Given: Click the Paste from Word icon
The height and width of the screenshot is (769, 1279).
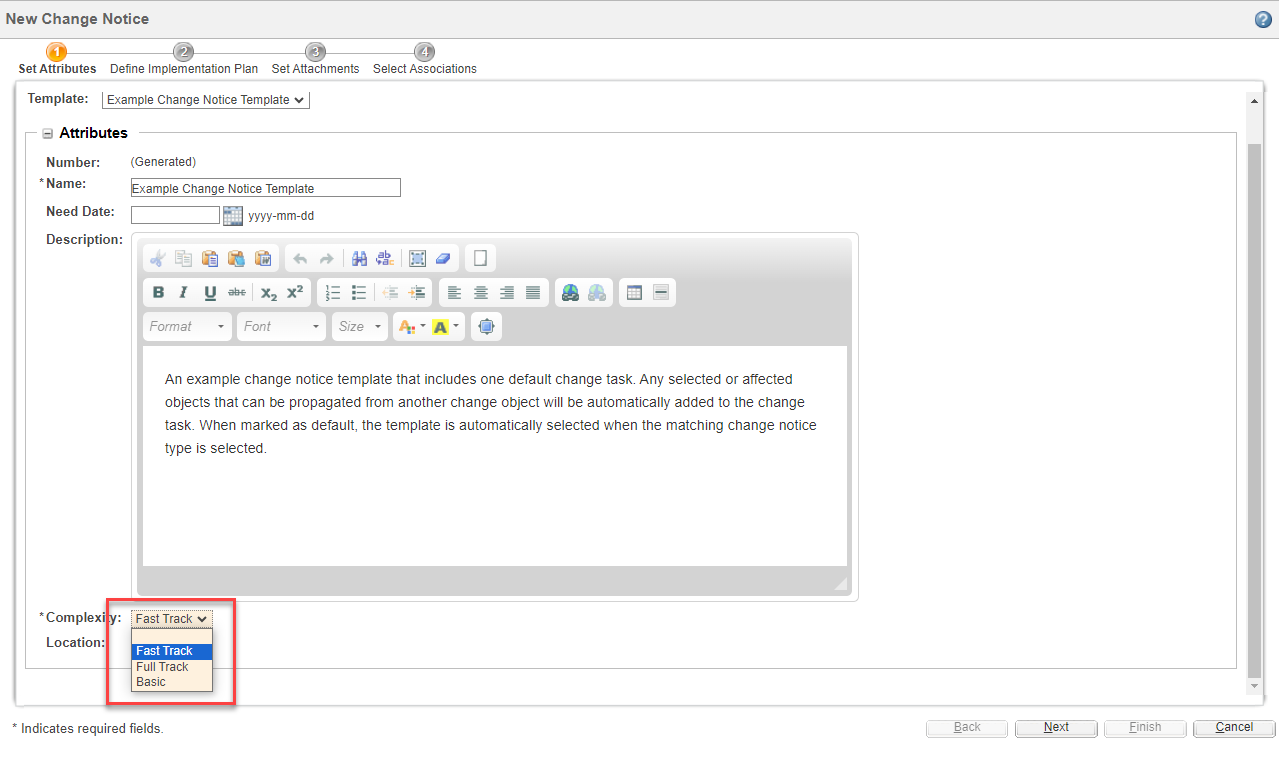Looking at the screenshot, I should [264, 258].
